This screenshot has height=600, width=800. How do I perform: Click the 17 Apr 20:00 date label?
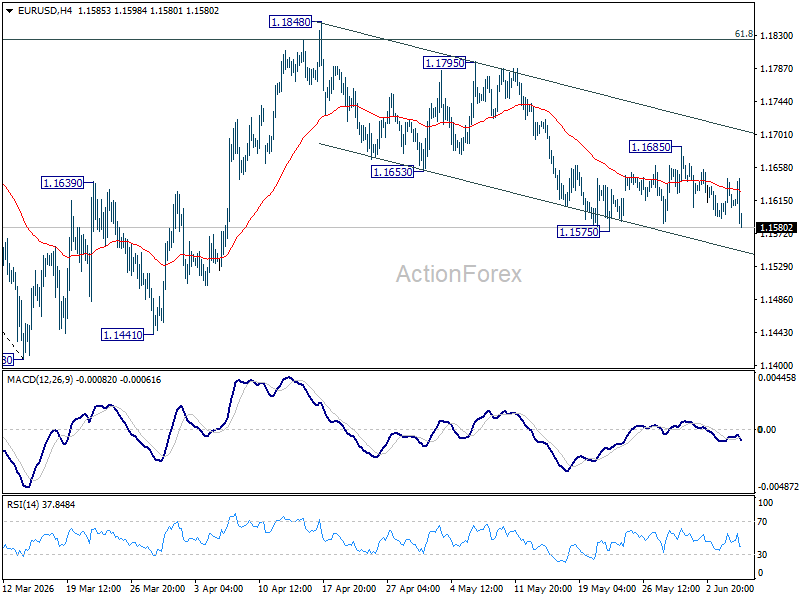point(349,588)
